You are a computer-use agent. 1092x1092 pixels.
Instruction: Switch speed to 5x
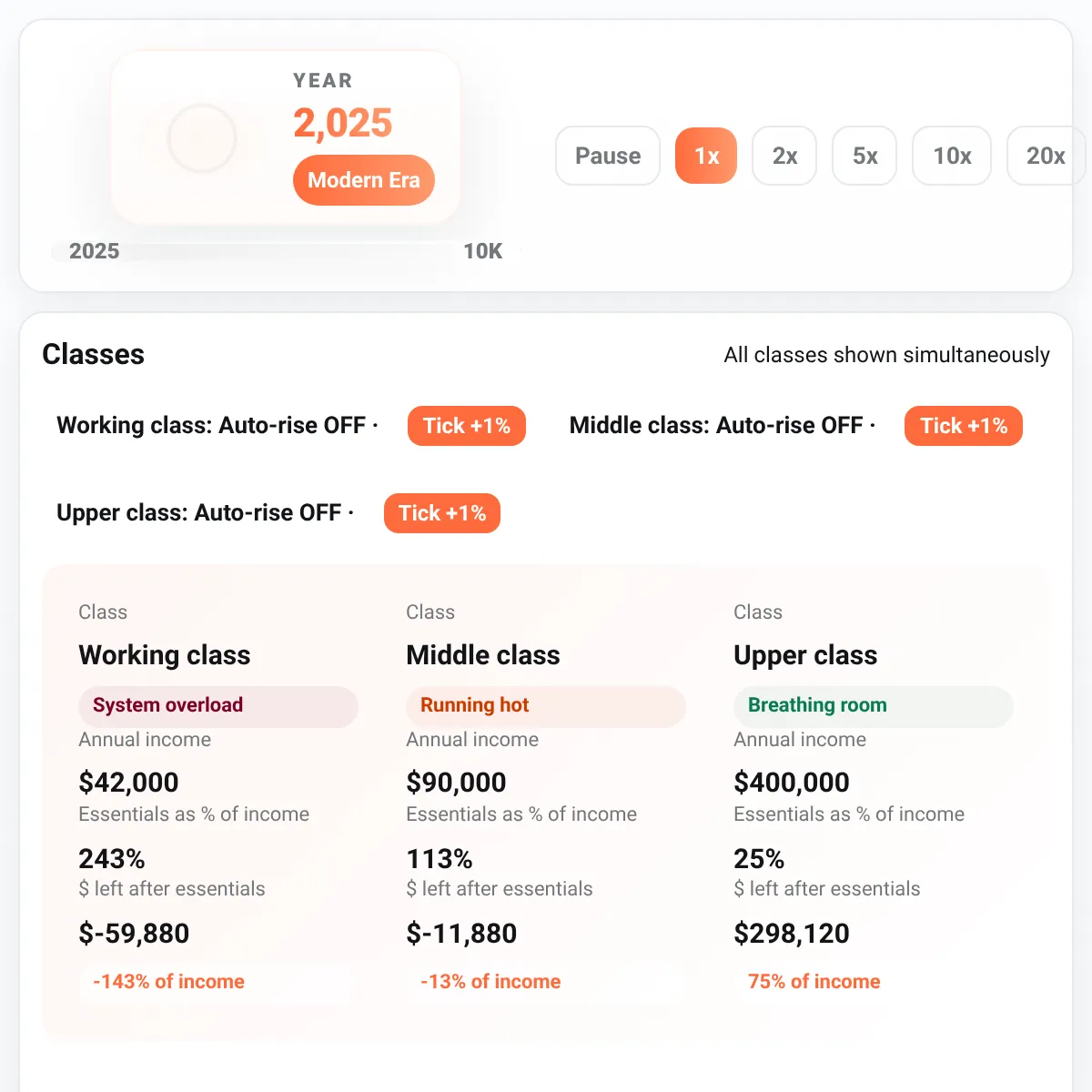pyautogui.click(x=864, y=156)
